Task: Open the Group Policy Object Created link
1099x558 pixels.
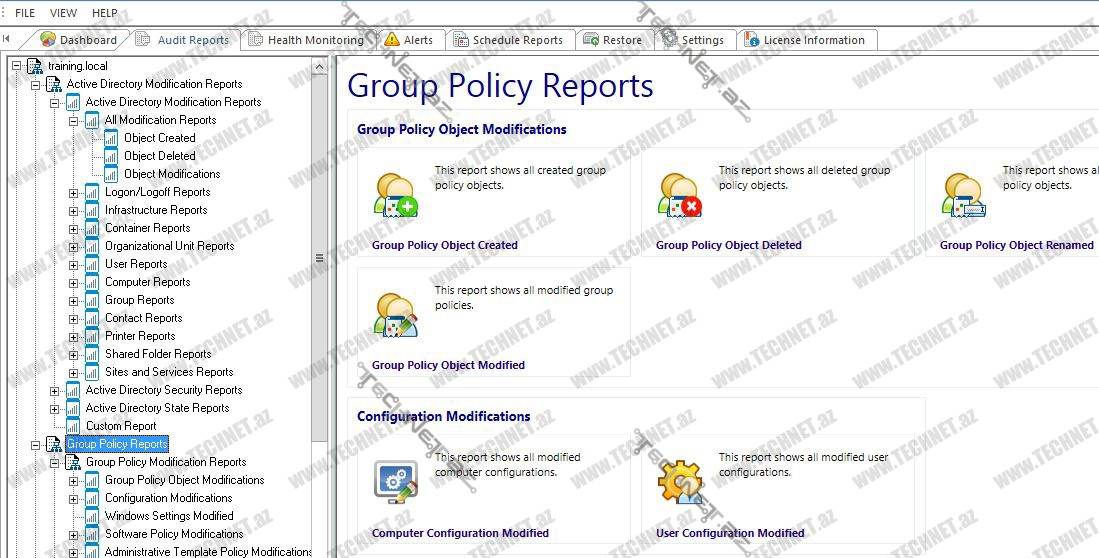Action: 445,245
